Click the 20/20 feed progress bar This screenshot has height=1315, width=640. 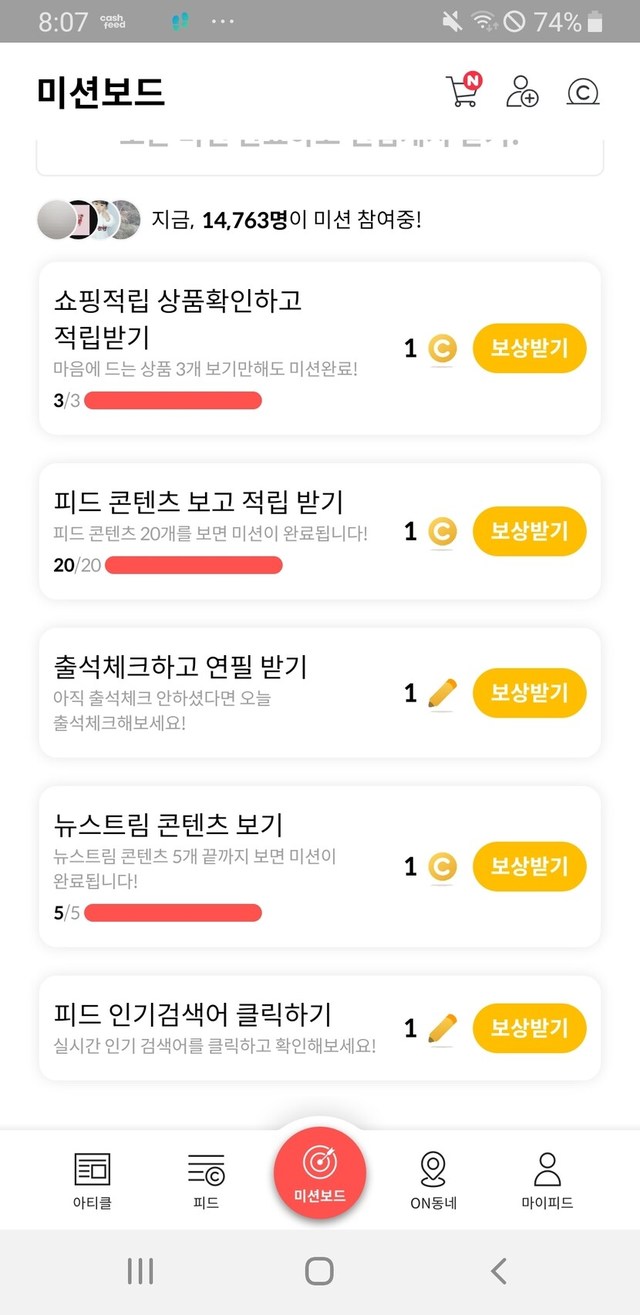click(194, 565)
